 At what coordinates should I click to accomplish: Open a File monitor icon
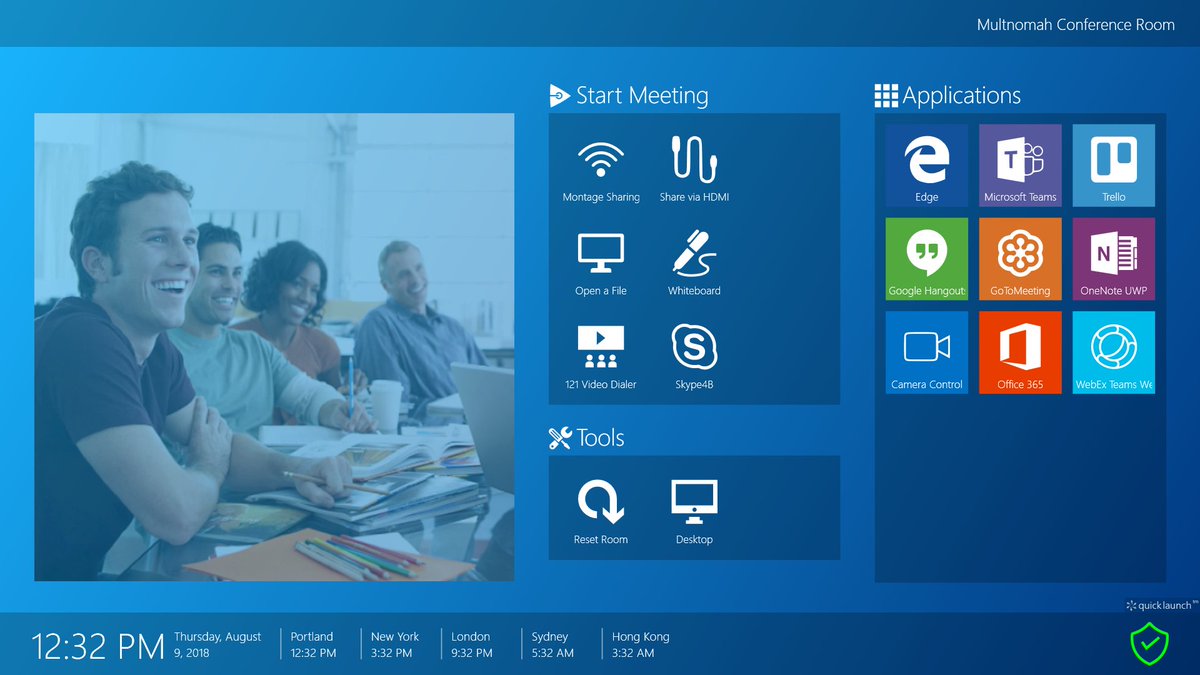[x=601, y=254]
